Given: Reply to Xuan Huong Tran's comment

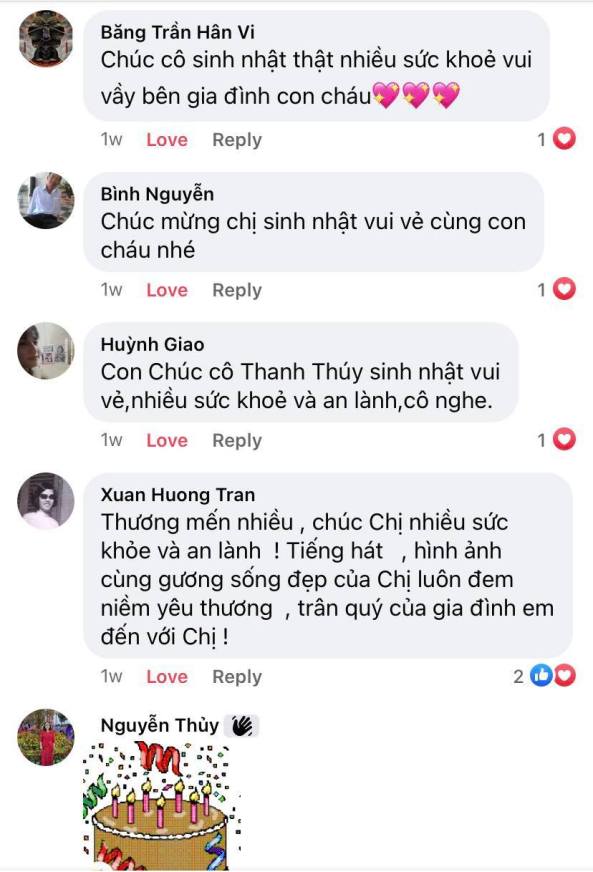Looking at the screenshot, I should pos(237,677).
